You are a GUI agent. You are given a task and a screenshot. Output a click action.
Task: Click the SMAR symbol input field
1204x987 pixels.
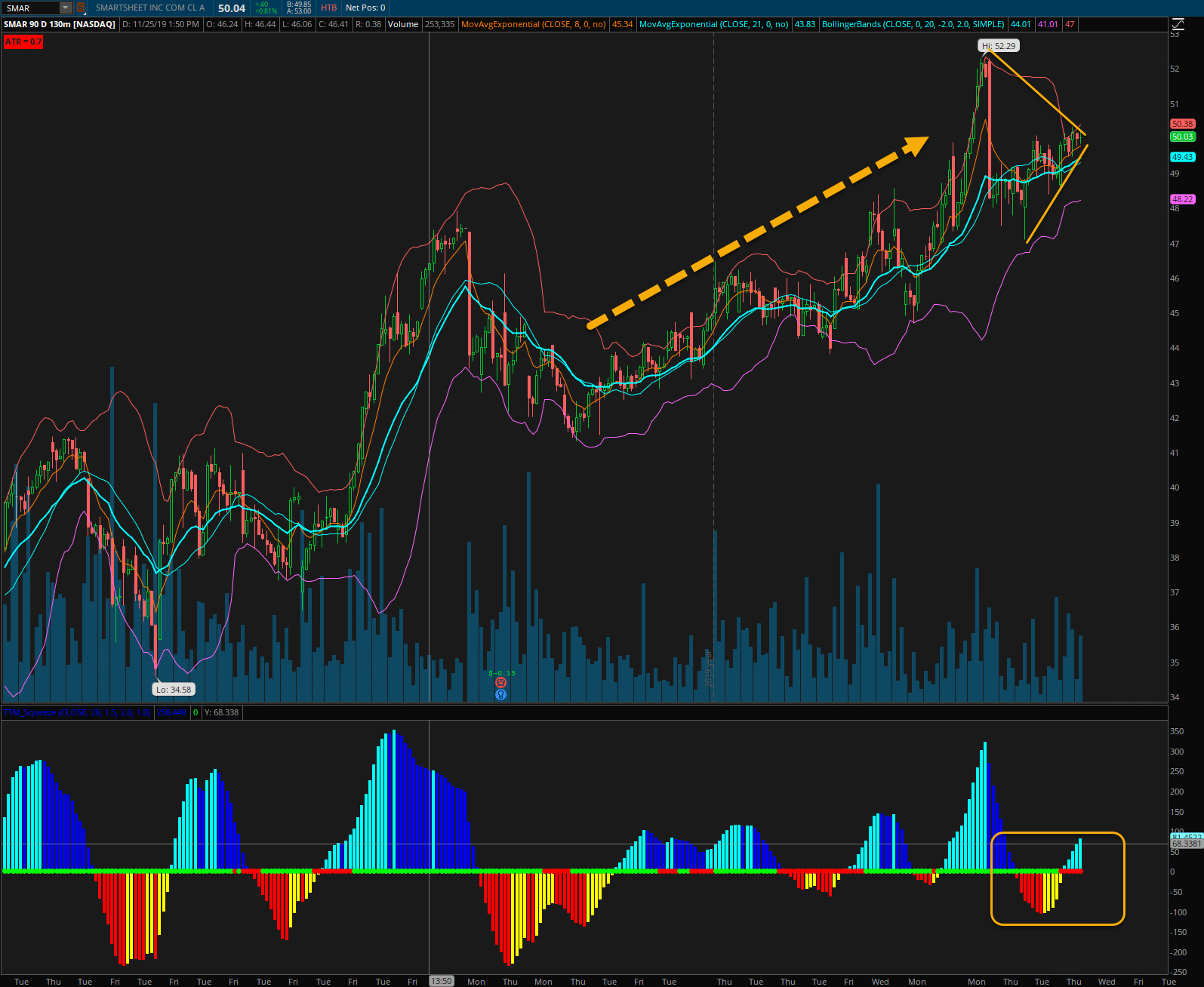click(30, 8)
